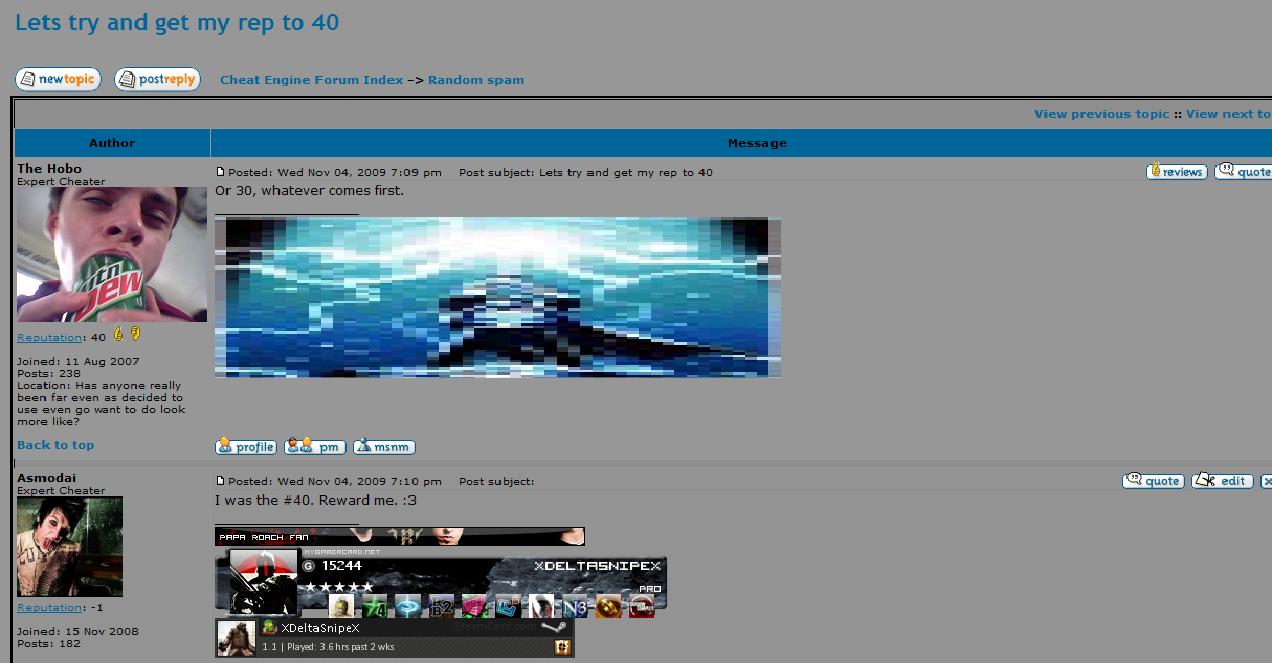This screenshot has width=1272, height=663.
Task: Open Asmodai's Reputation link
Action: click(49, 608)
